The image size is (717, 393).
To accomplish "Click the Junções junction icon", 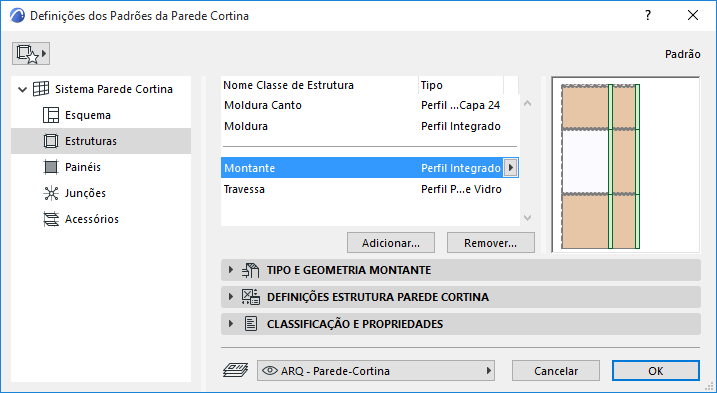I will 51,193.
